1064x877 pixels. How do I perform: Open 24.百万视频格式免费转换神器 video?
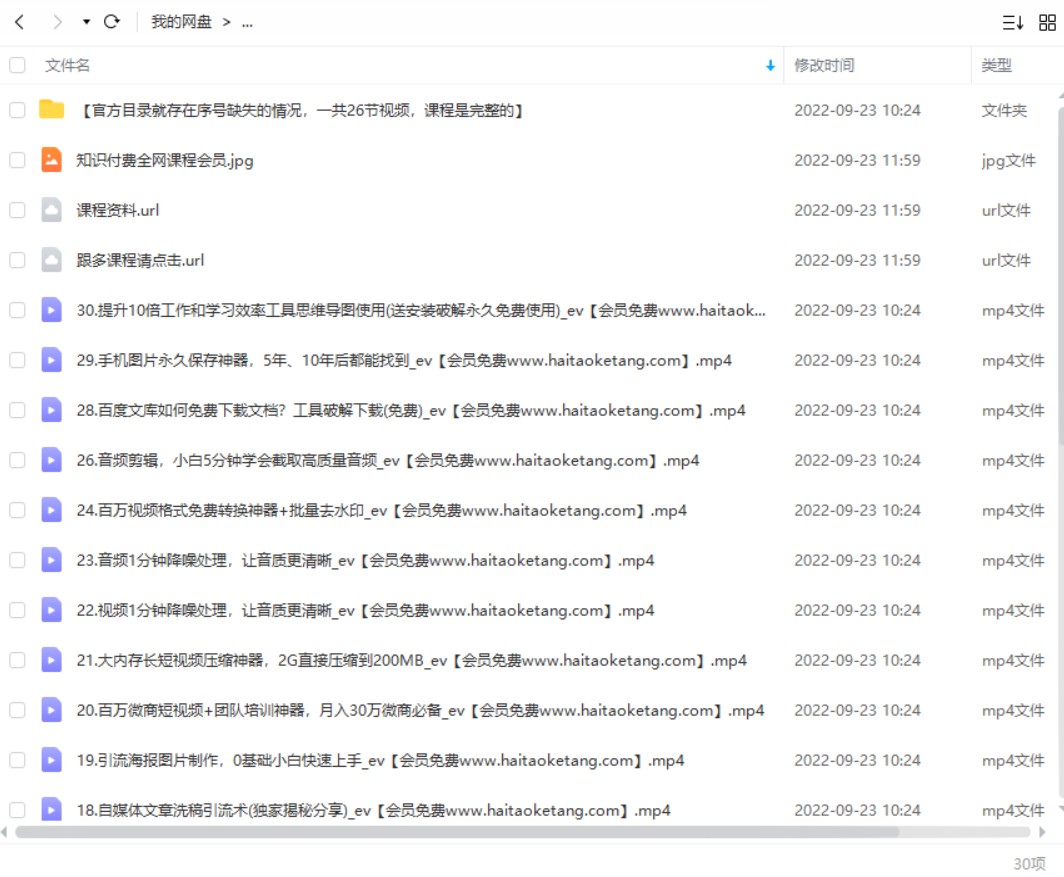[x=381, y=510]
